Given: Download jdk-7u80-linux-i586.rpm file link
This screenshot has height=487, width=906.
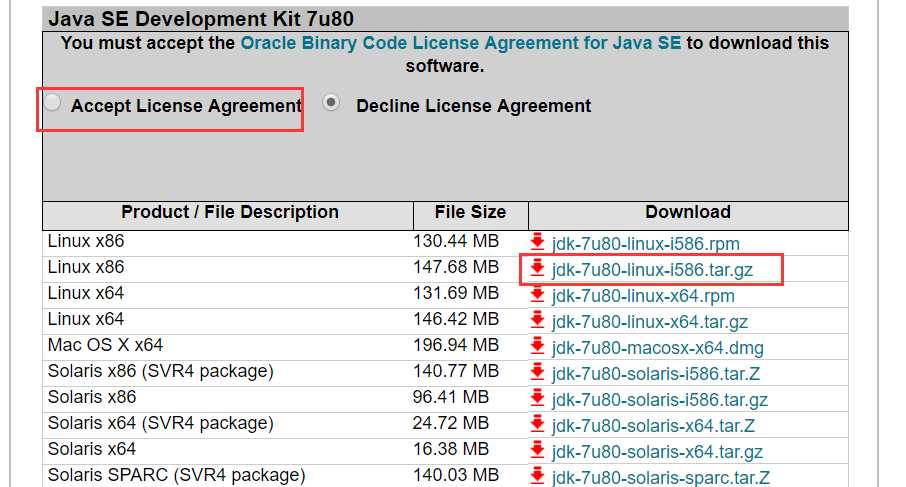Looking at the screenshot, I should 645,244.
